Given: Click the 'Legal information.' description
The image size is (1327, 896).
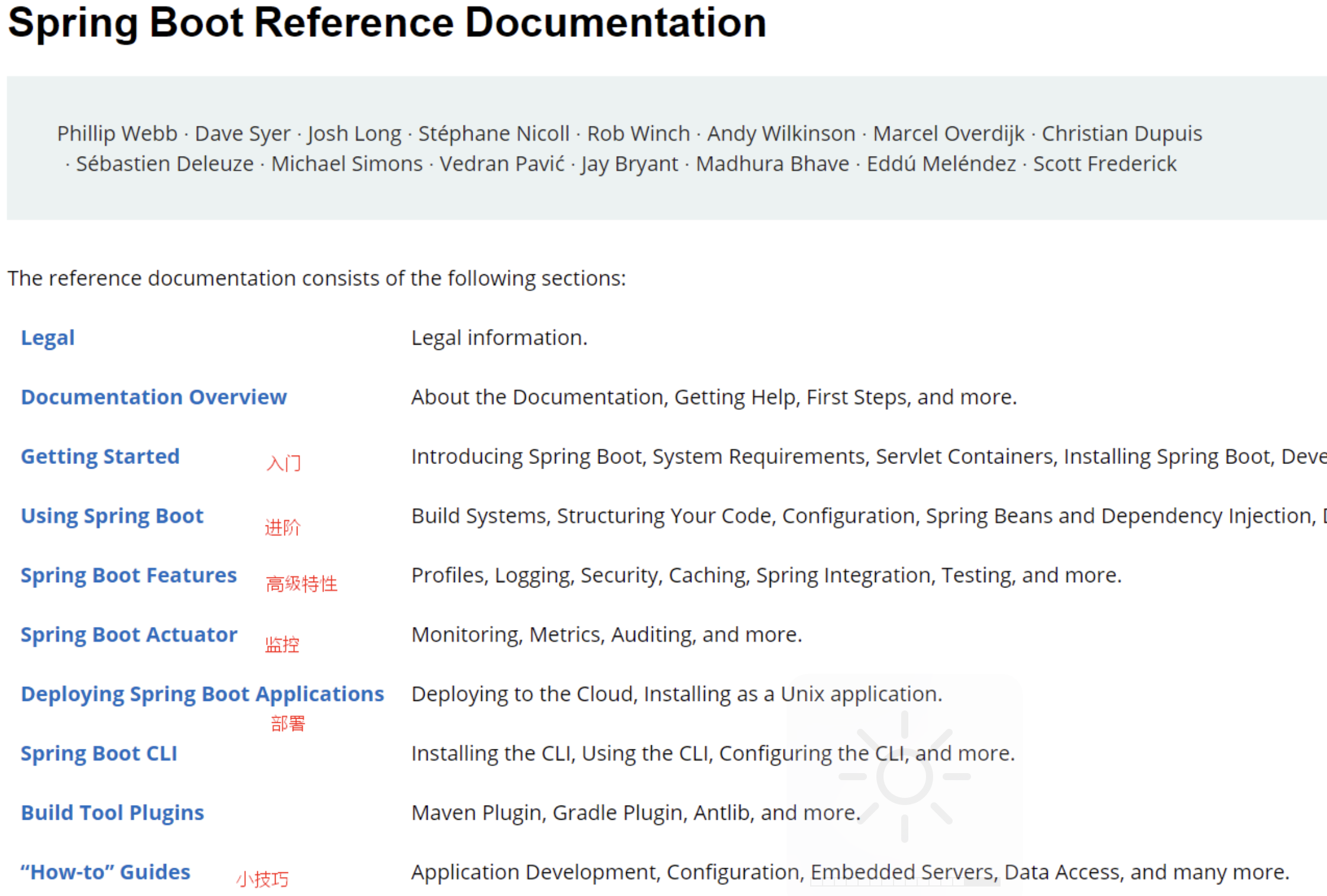Looking at the screenshot, I should tap(499, 338).
